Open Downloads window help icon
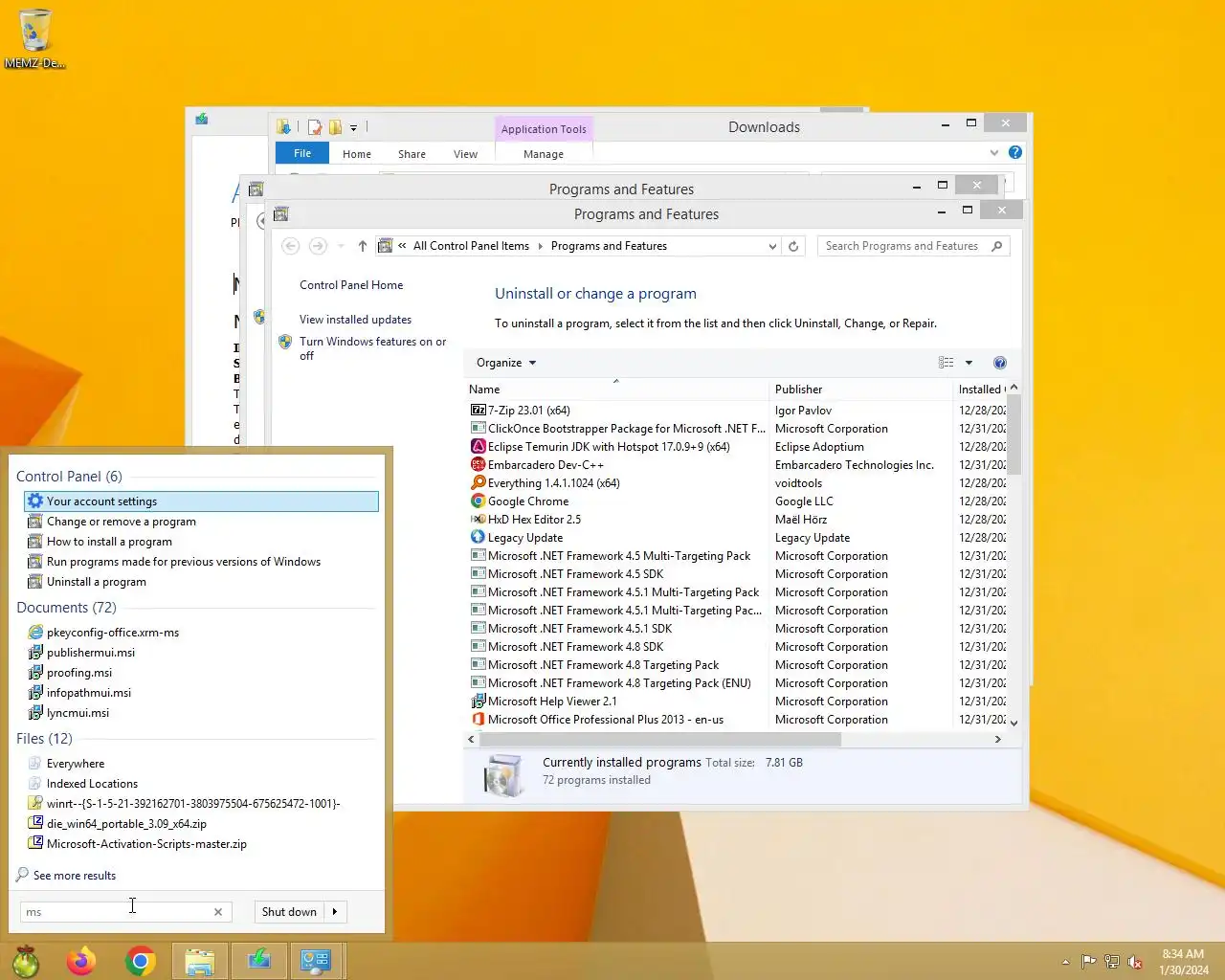This screenshot has height=980, width=1225. tap(1015, 152)
